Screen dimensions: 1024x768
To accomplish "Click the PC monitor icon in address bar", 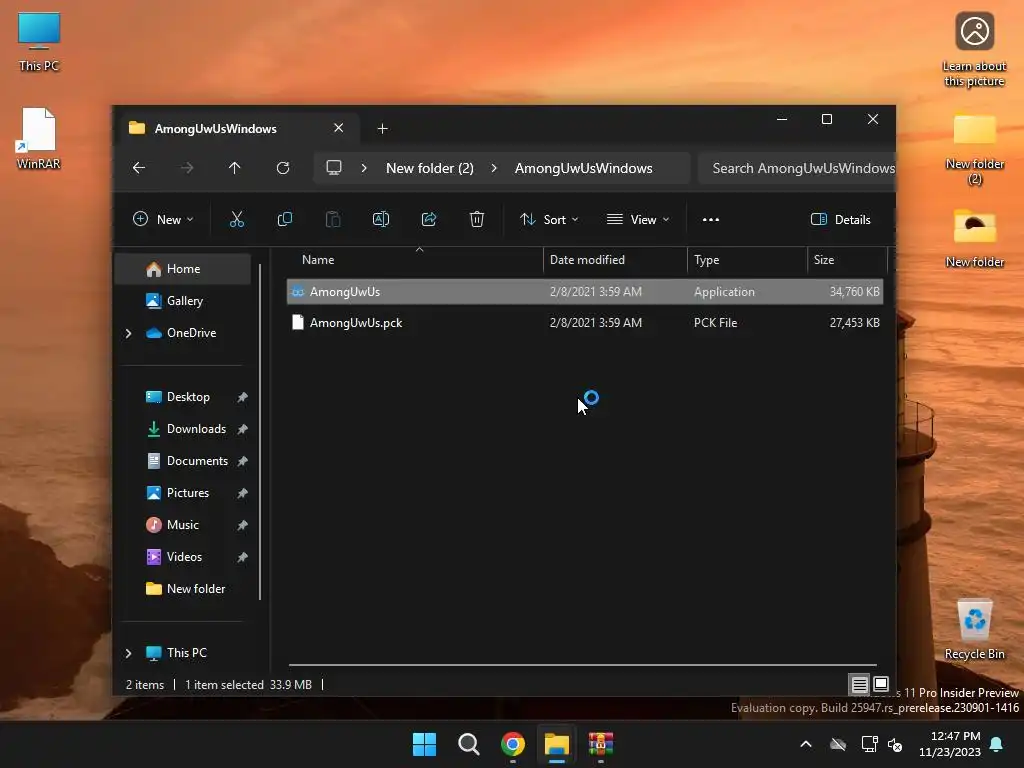I will (x=334, y=168).
